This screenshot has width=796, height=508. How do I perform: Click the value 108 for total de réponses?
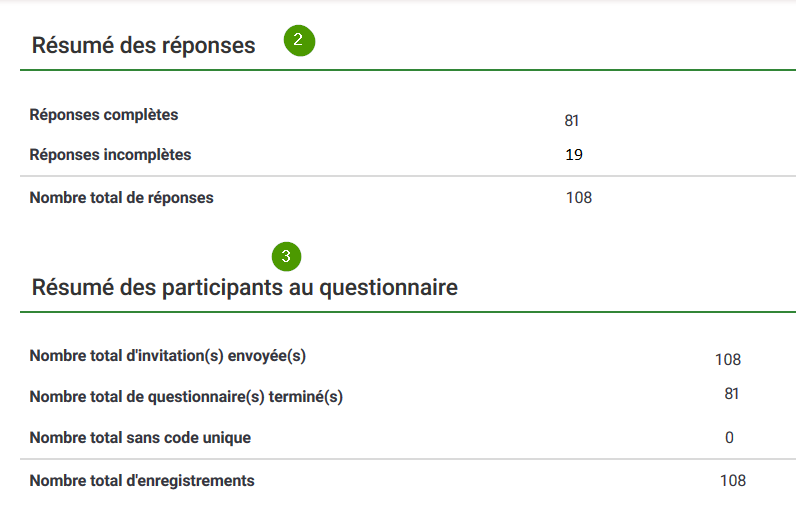579,197
